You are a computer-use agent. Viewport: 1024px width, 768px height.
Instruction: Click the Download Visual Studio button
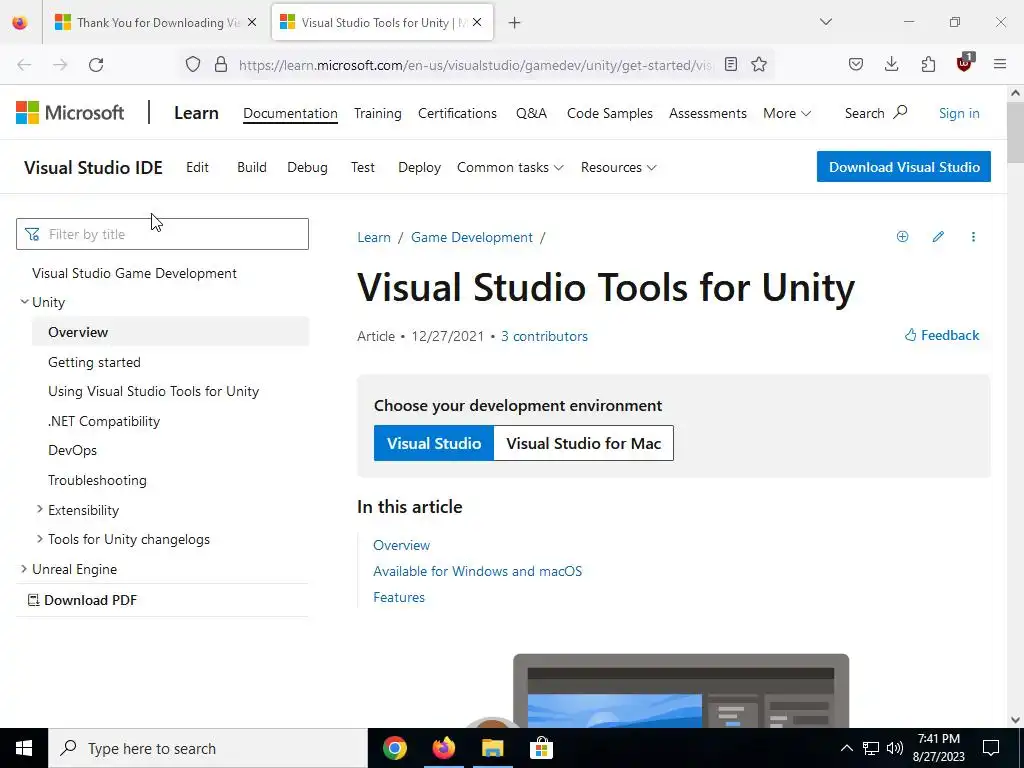(903, 167)
